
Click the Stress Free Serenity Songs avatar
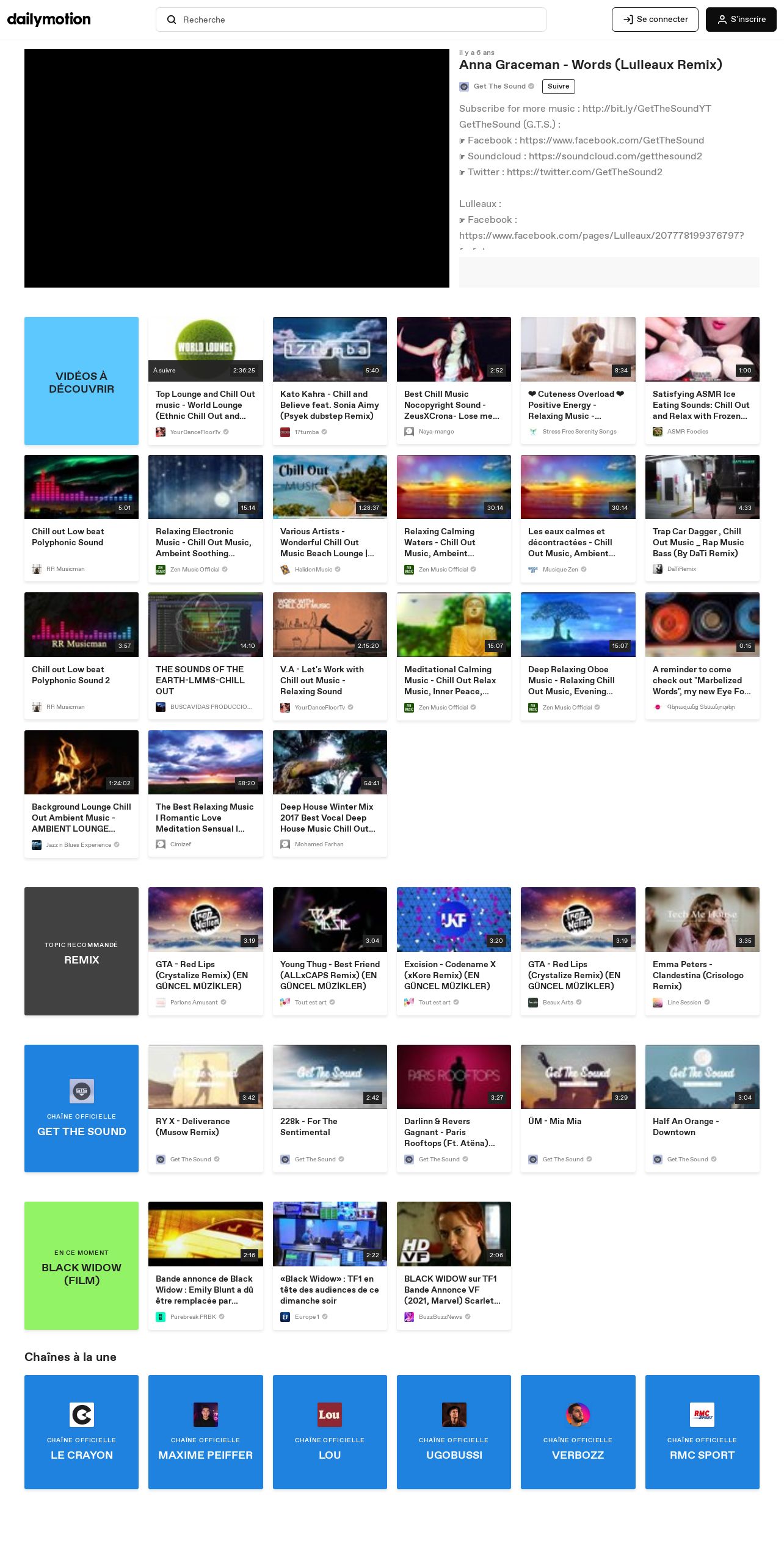[x=533, y=432]
